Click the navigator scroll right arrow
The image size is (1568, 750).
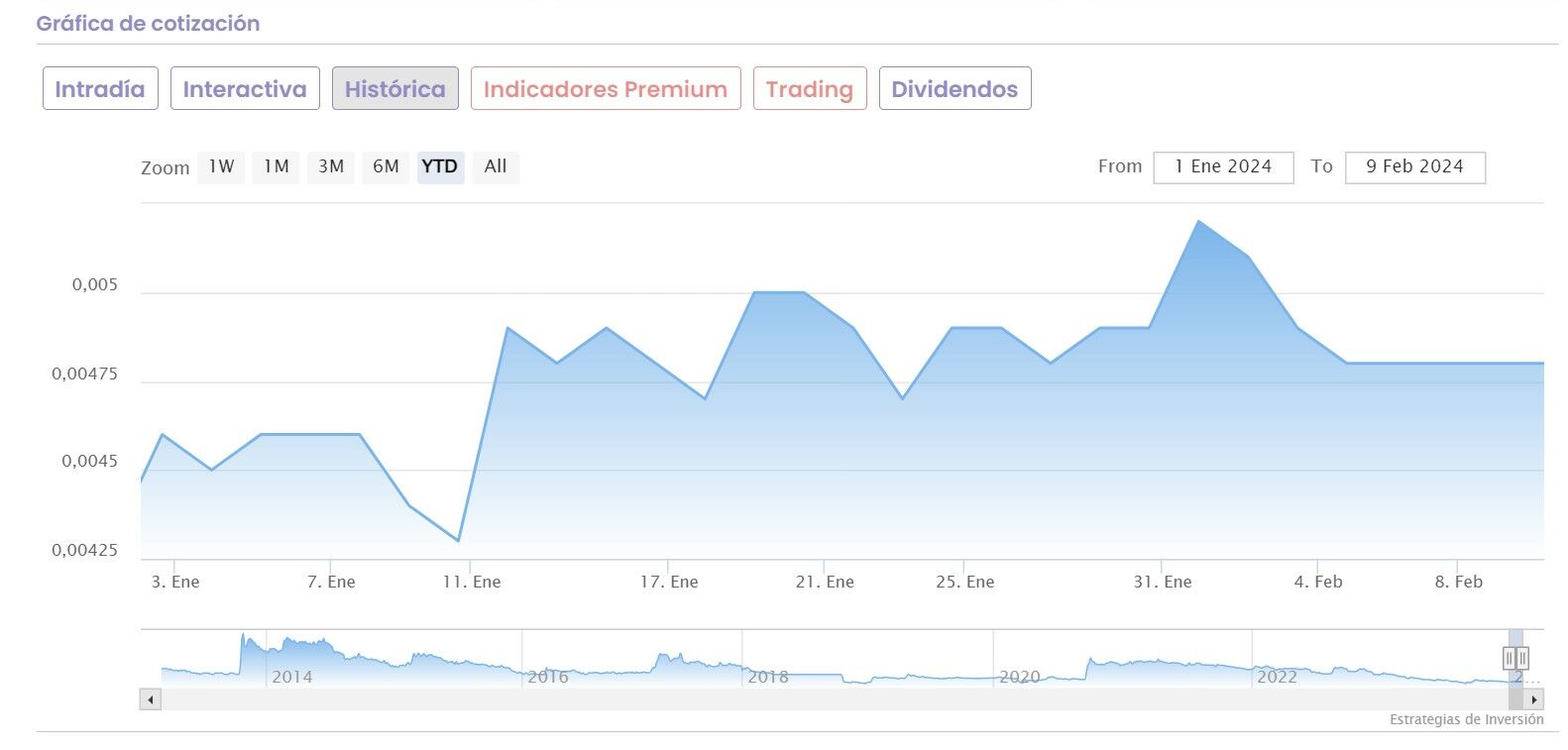click(x=1534, y=699)
